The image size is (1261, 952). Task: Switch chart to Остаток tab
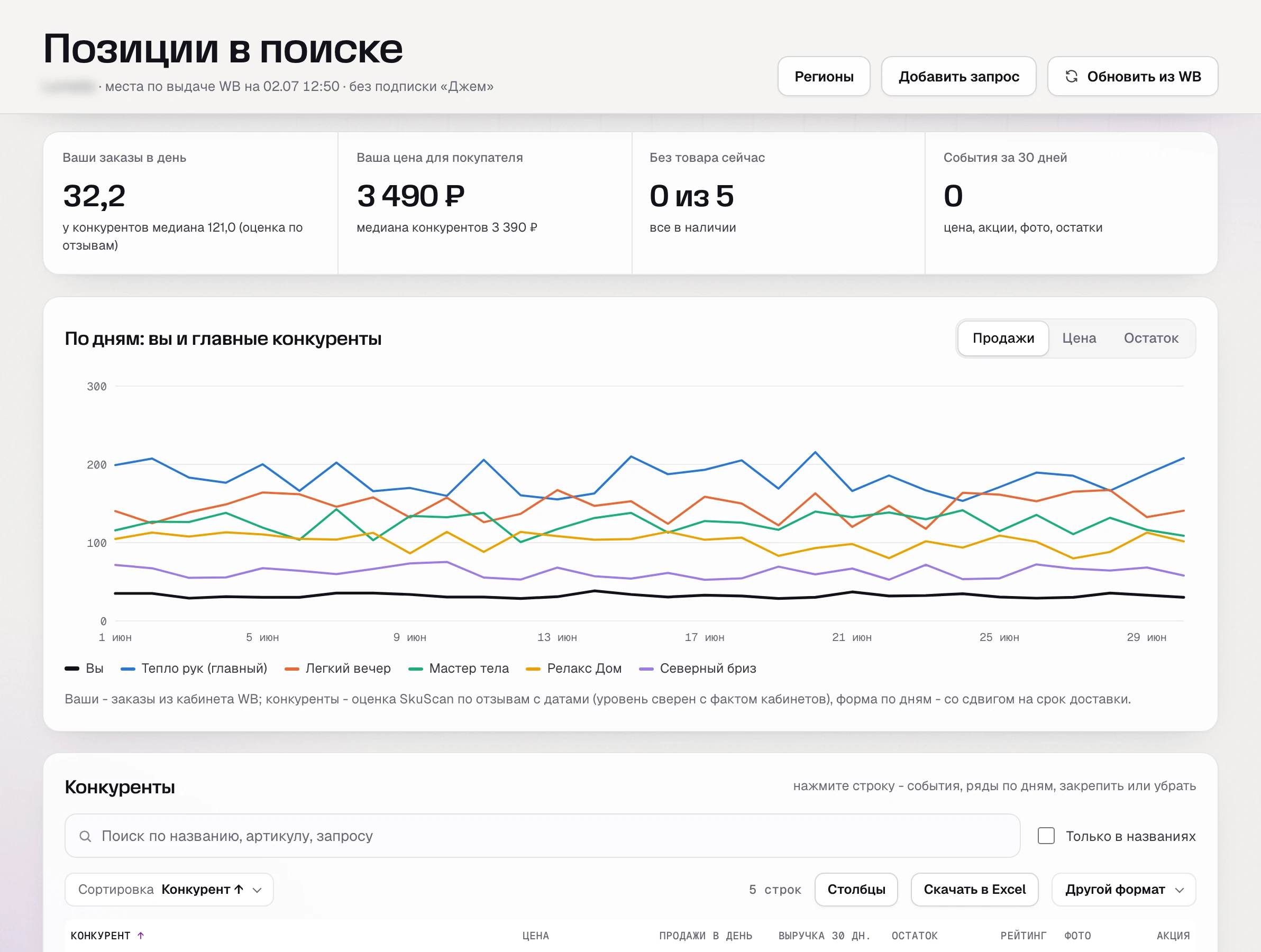click(x=1151, y=338)
